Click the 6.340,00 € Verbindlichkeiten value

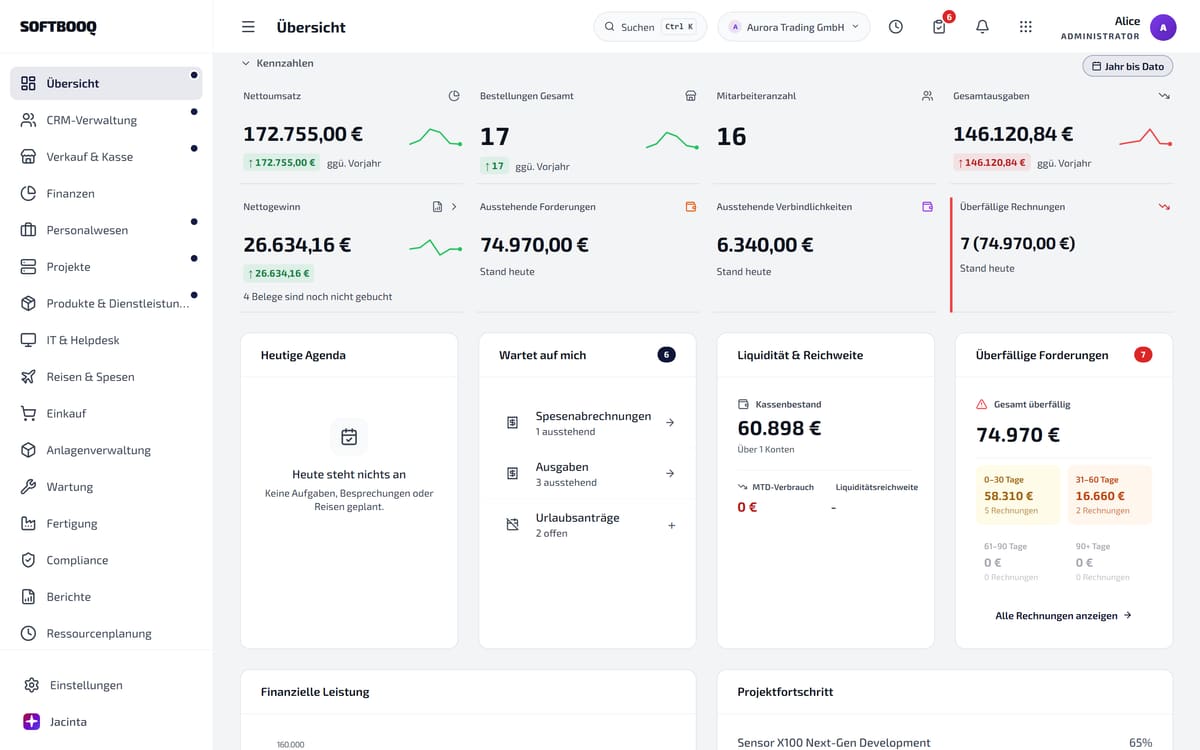765,245
